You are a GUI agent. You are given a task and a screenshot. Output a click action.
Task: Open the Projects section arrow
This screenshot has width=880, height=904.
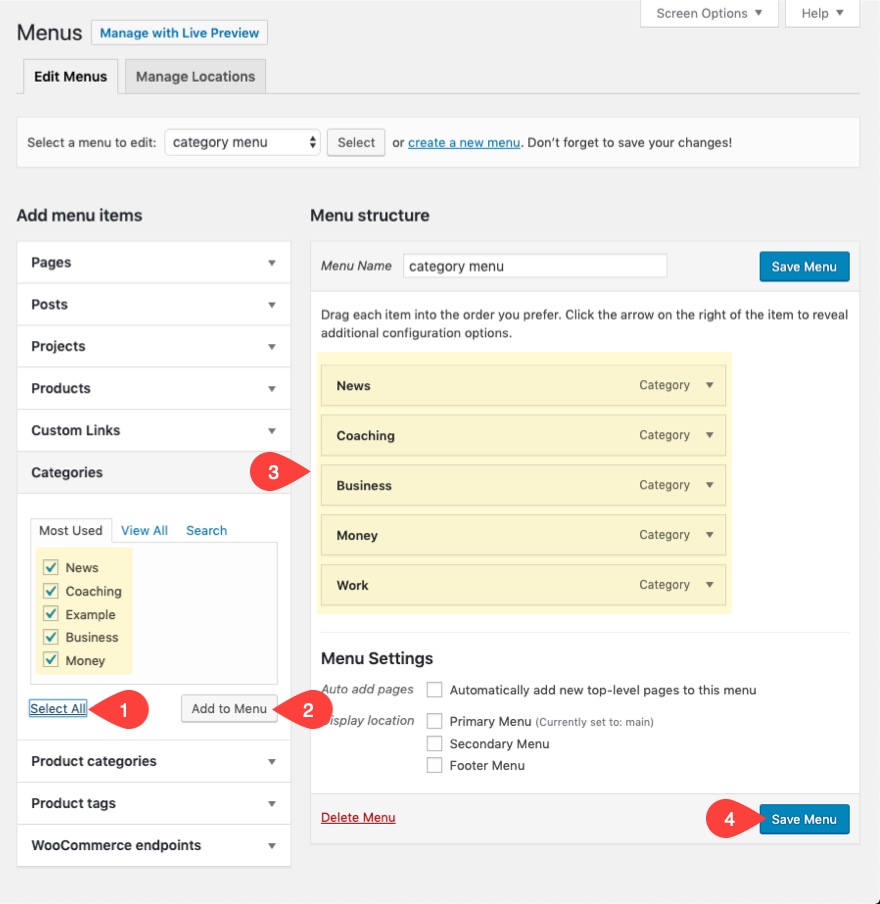tap(271, 347)
